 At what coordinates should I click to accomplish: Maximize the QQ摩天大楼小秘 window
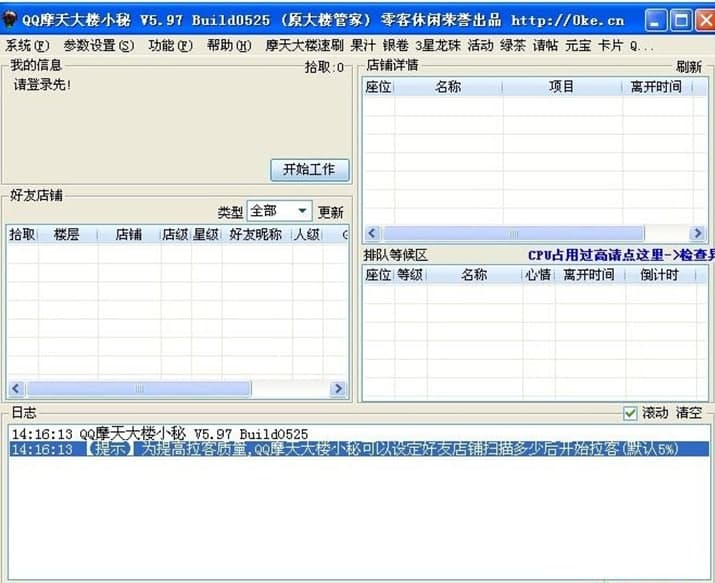681,21
